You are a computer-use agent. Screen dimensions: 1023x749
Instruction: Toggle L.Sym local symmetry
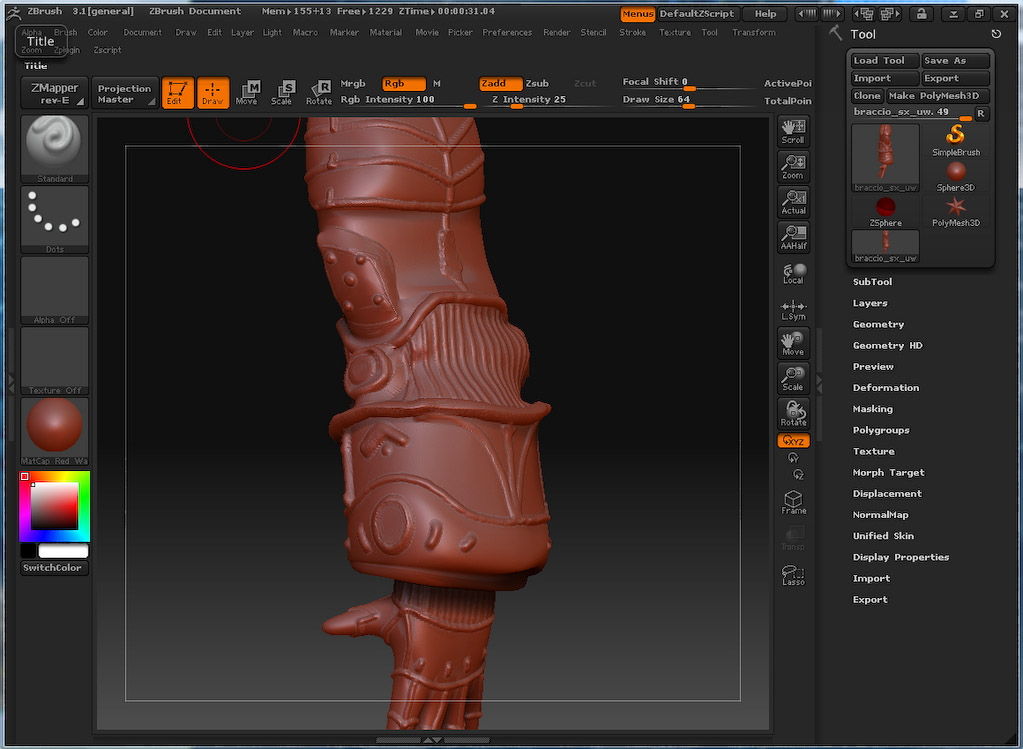click(793, 310)
